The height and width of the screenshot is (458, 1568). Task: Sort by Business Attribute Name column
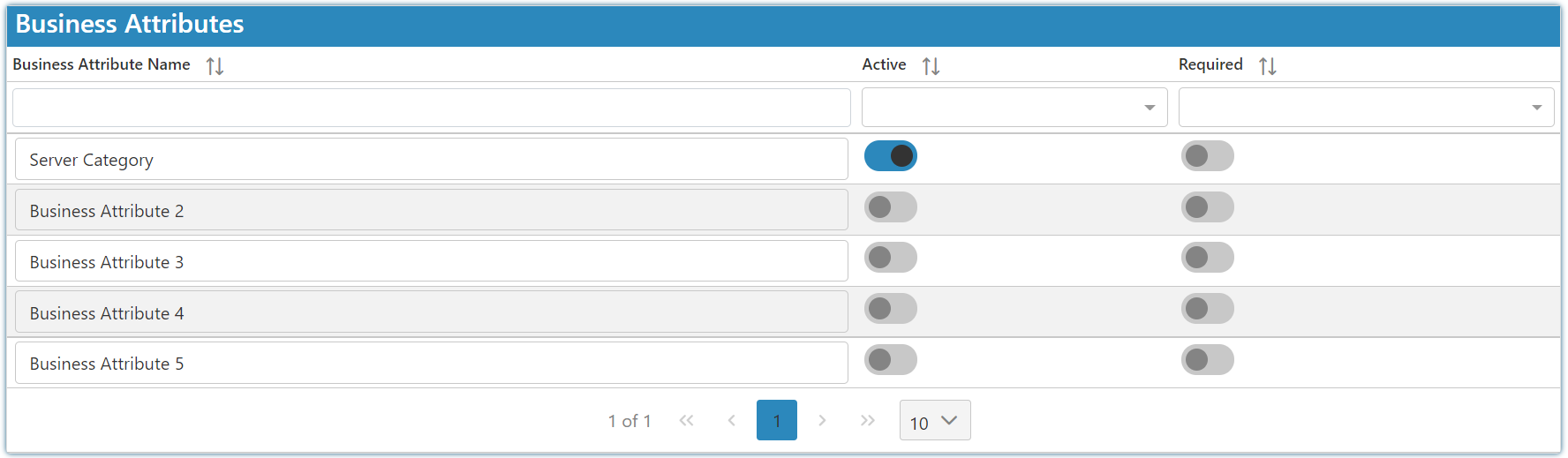[215, 66]
